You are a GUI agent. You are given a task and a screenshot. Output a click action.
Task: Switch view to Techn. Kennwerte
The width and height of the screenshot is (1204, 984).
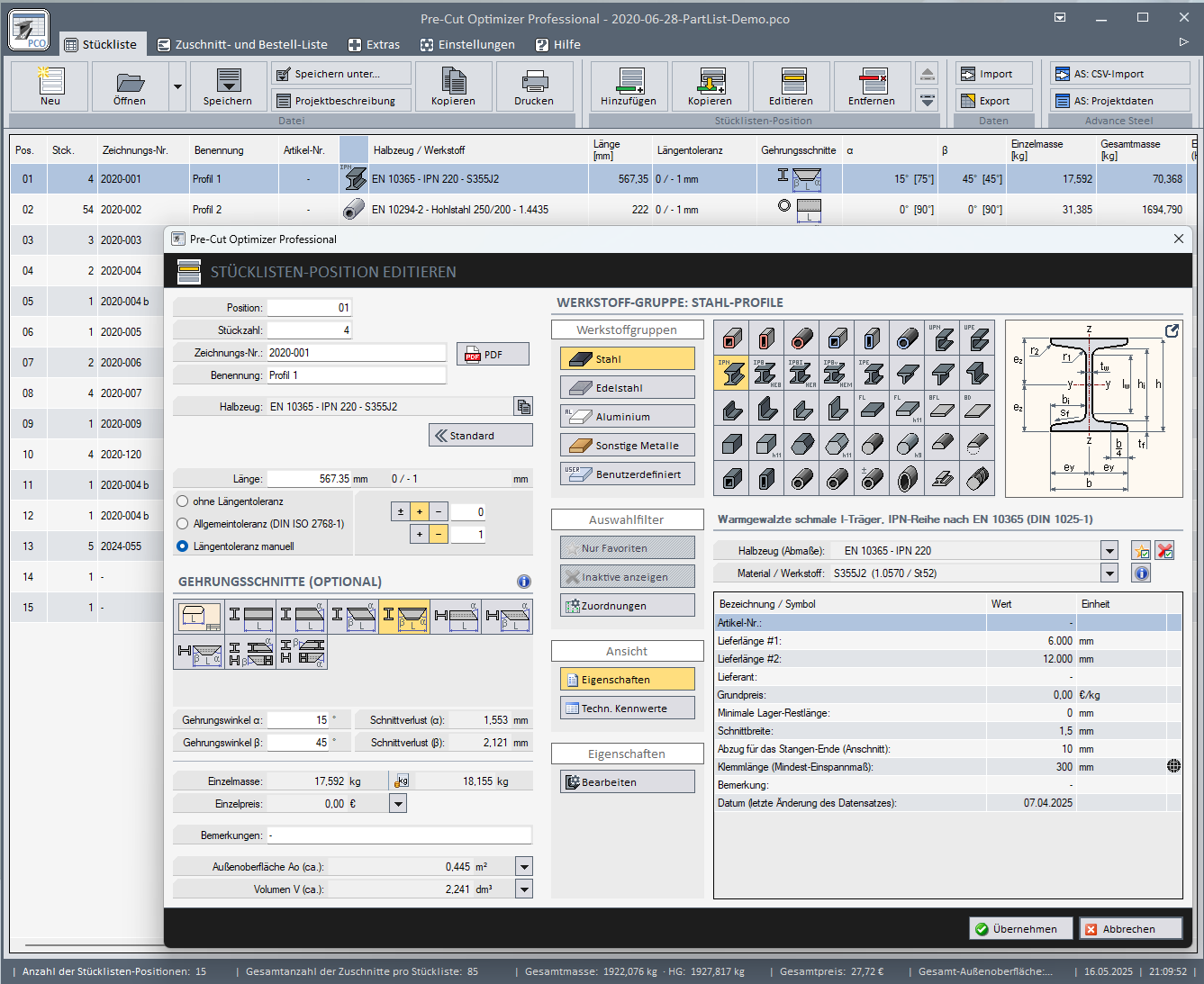click(628, 709)
